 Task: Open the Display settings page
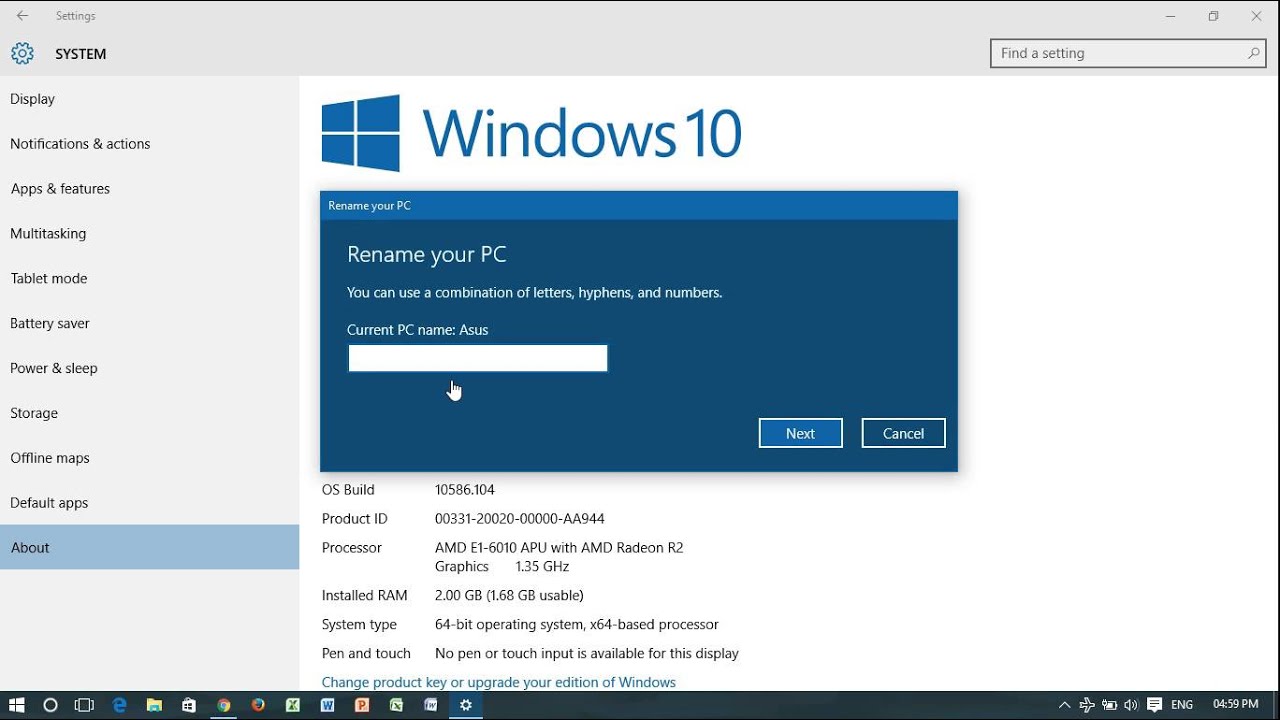(x=150, y=99)
